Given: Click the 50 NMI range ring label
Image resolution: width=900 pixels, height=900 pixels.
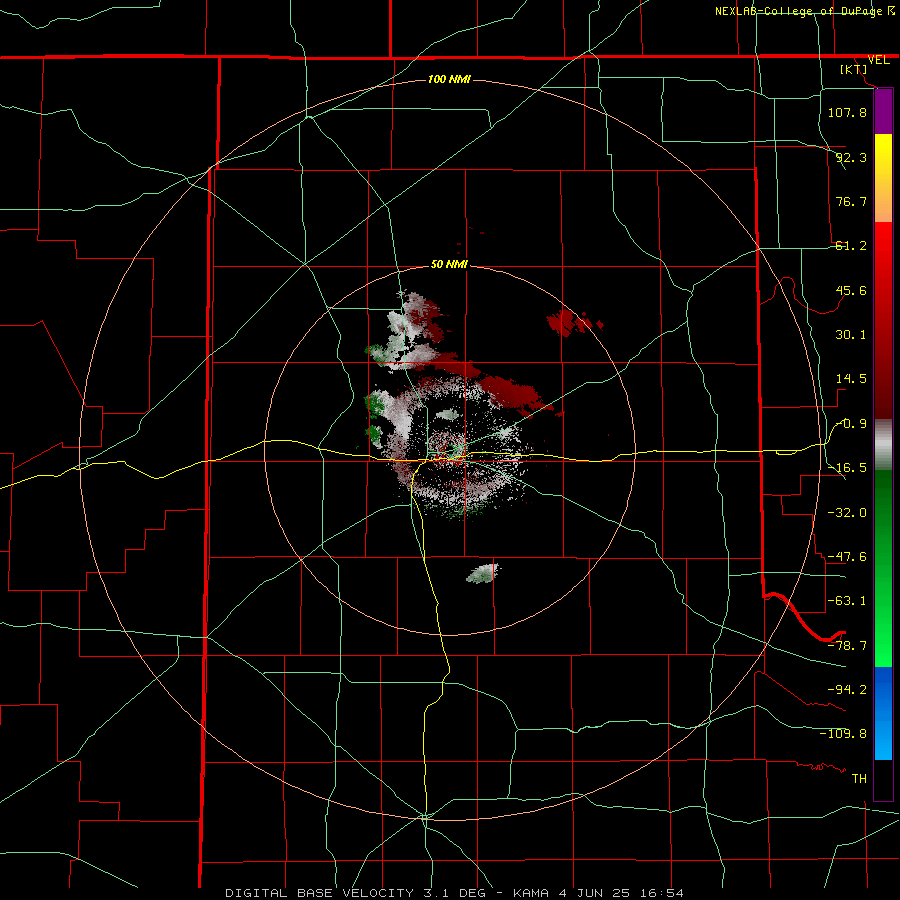Looking at the screenshot, I should pyautogui.click(x=449, y=264).
